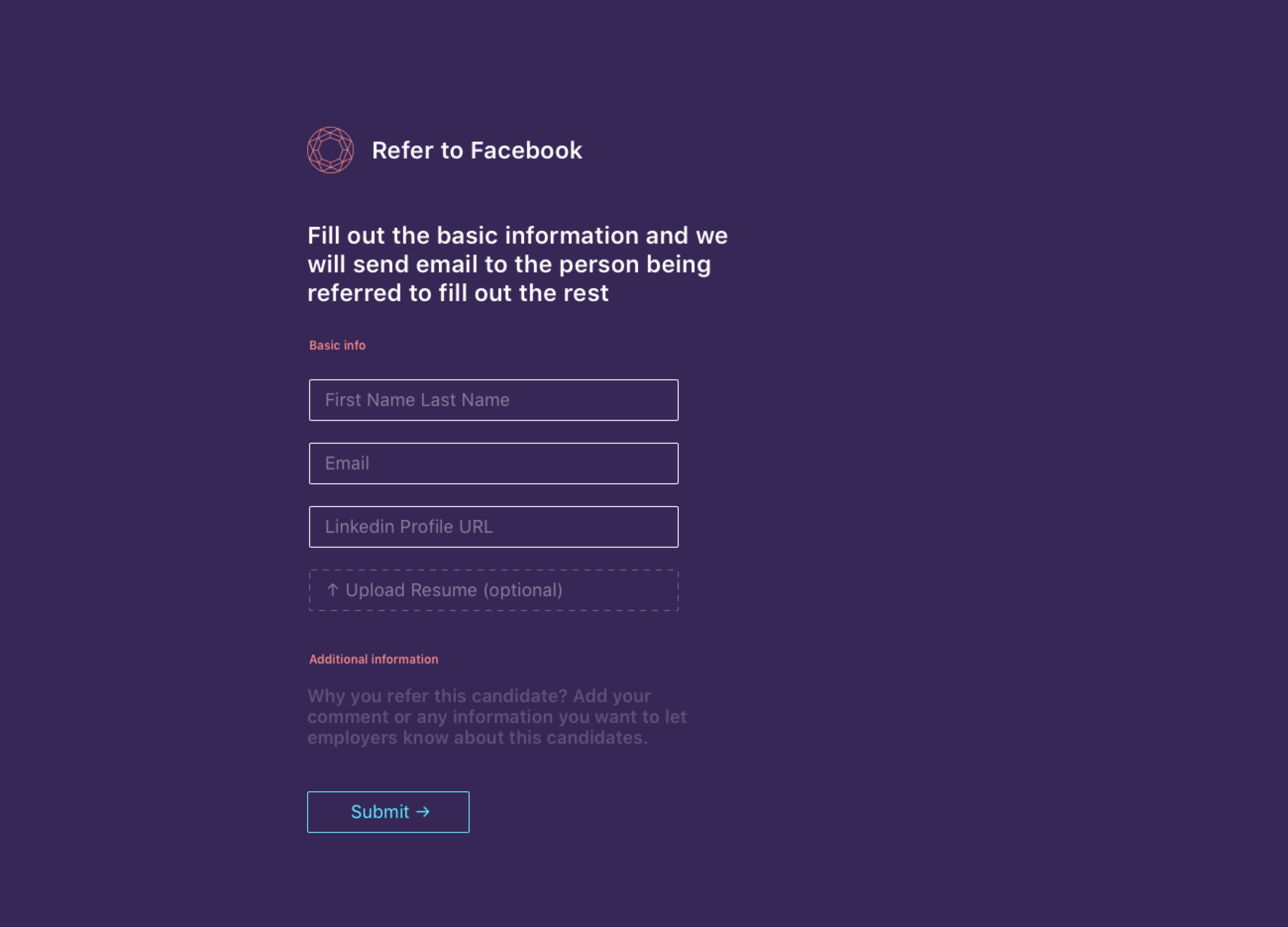Click the "Refer to Facebook" title
This screenshot has width=1288, height=927.
pos(477,151)
